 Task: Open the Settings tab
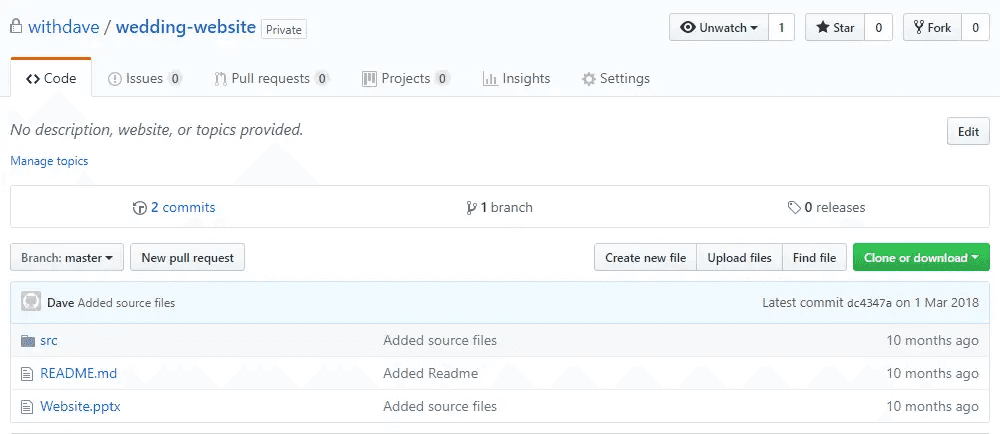(616, 79)
